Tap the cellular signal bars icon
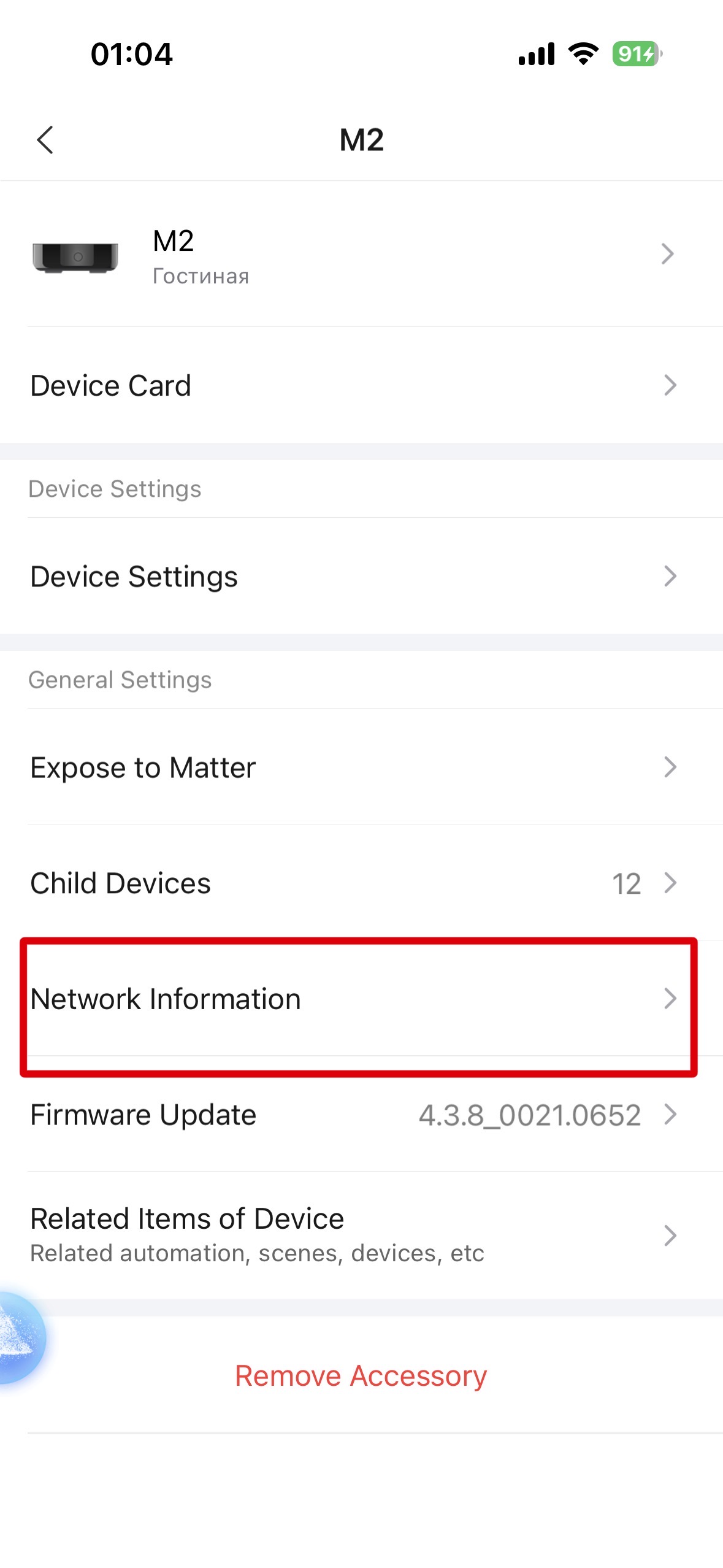This screenshot has height=1568, width=723. (537, 54)
